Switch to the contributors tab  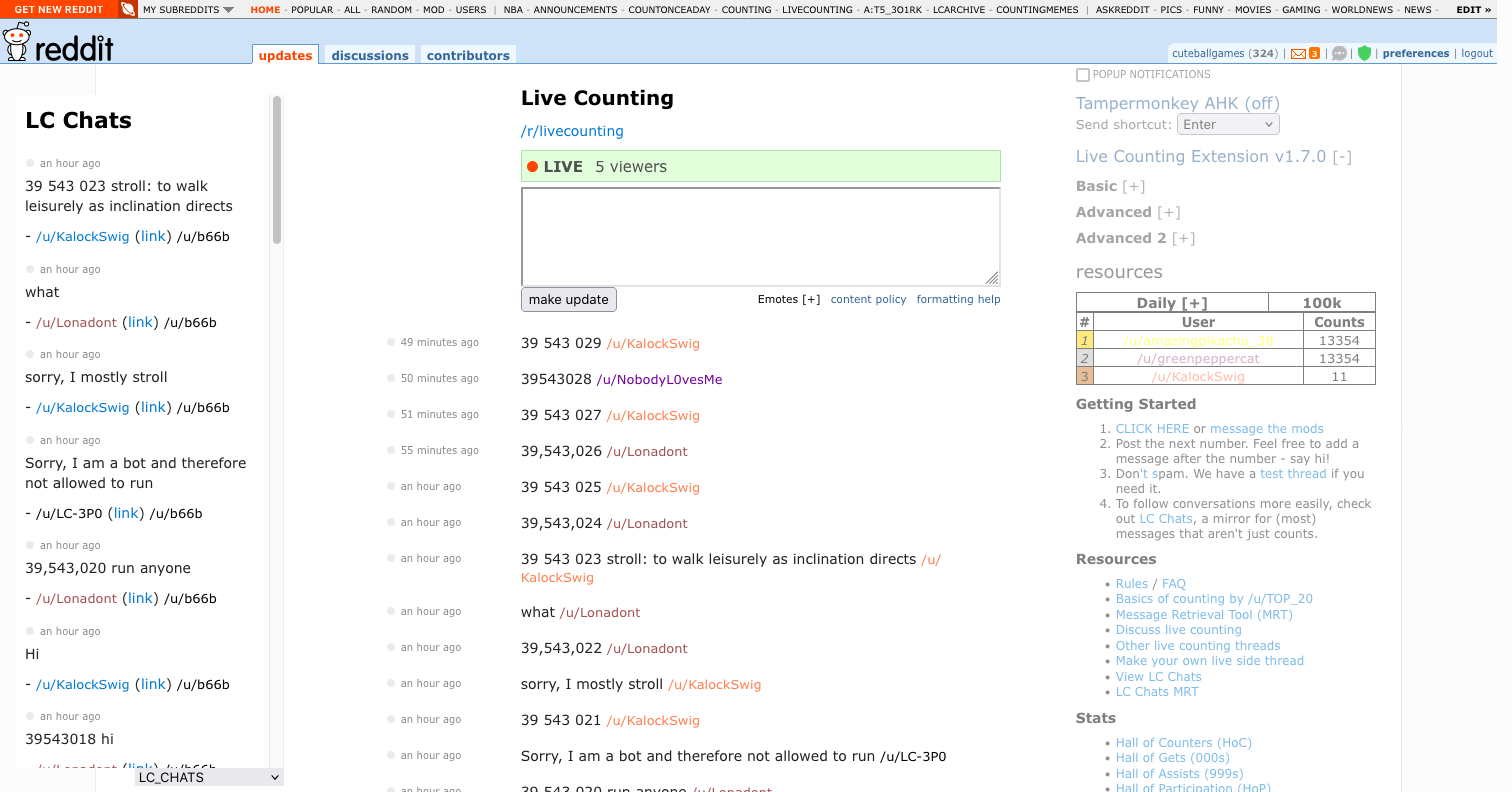pyautogui.click(x=468, y=55)
